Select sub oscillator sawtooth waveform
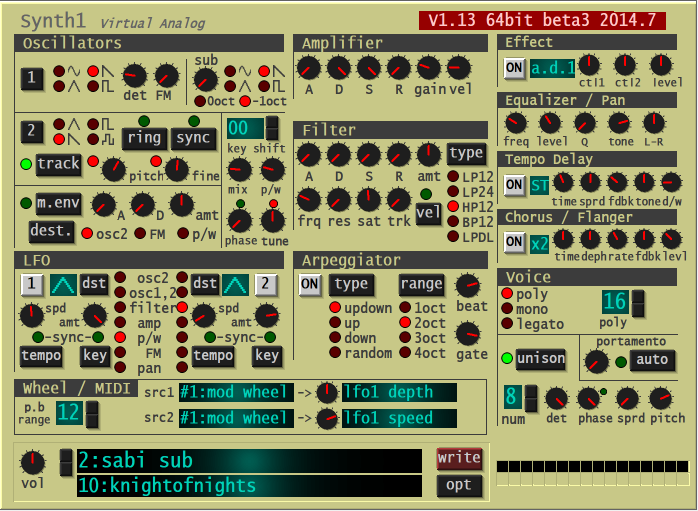 (x=264, y=71)
